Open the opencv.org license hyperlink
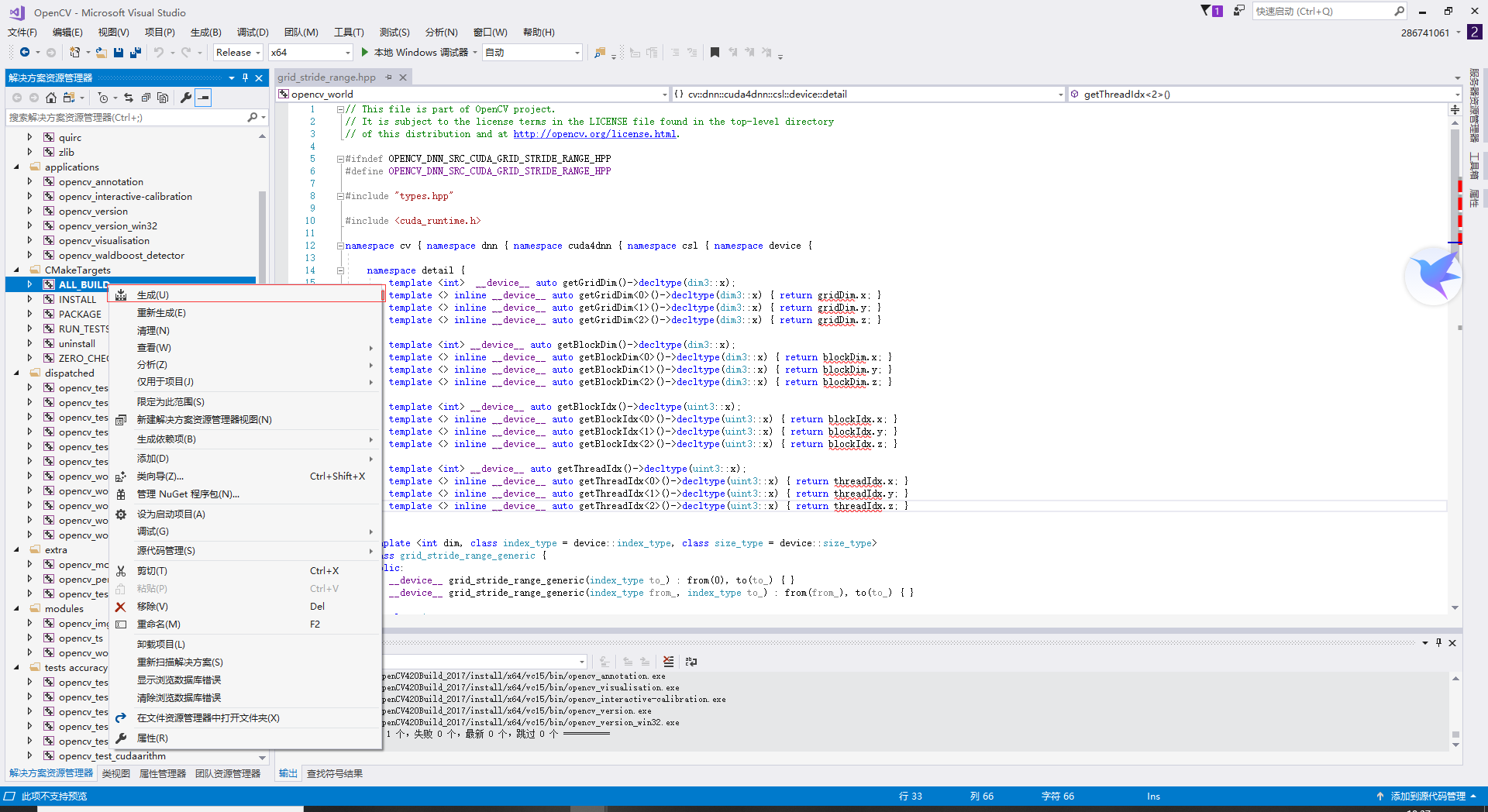Screen dimensions: 1488x812 click(x=594, y=133)
